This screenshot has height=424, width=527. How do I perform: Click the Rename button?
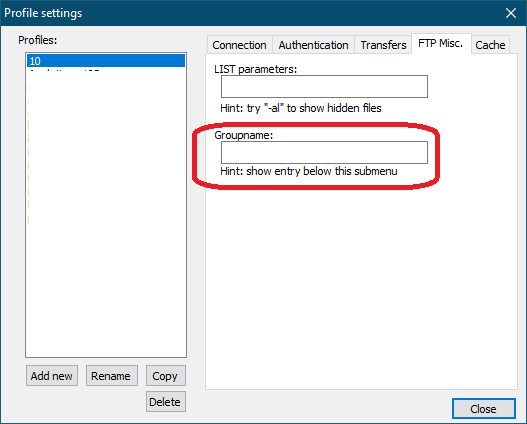(112, 376)
